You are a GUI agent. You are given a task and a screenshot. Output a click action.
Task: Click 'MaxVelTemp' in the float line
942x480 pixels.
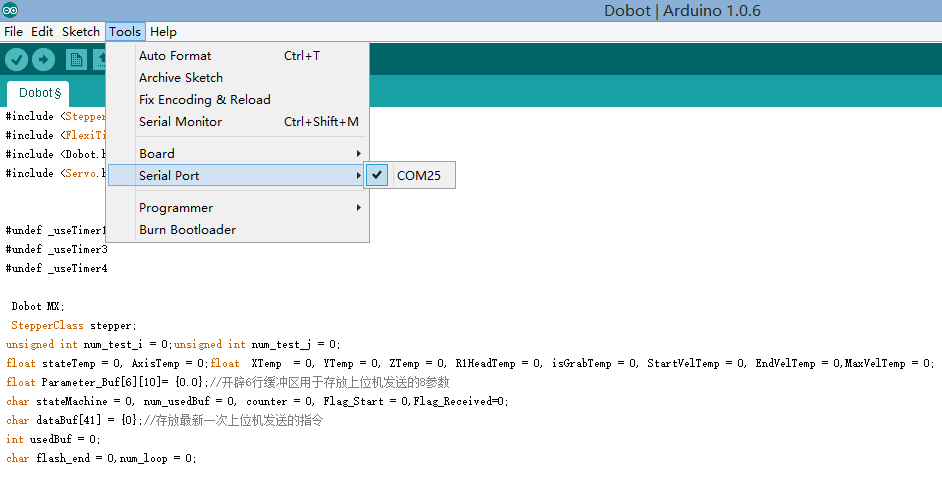tap(875, 363)
